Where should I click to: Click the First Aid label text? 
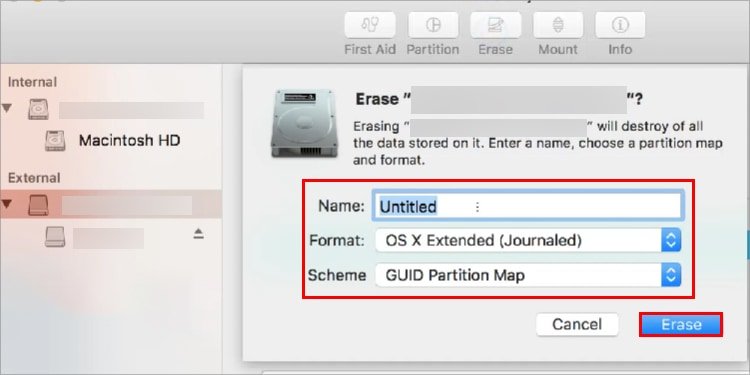[x=370, y=49]
